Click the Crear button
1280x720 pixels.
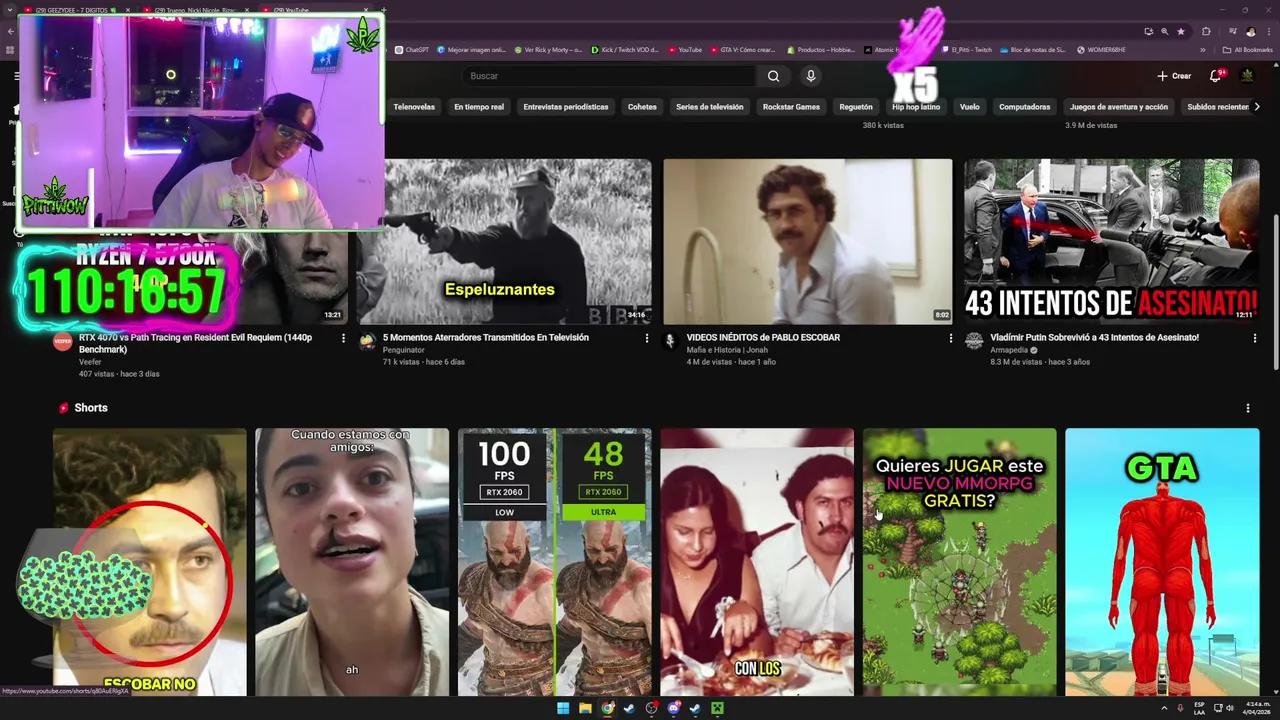[x=1174, y=76]
